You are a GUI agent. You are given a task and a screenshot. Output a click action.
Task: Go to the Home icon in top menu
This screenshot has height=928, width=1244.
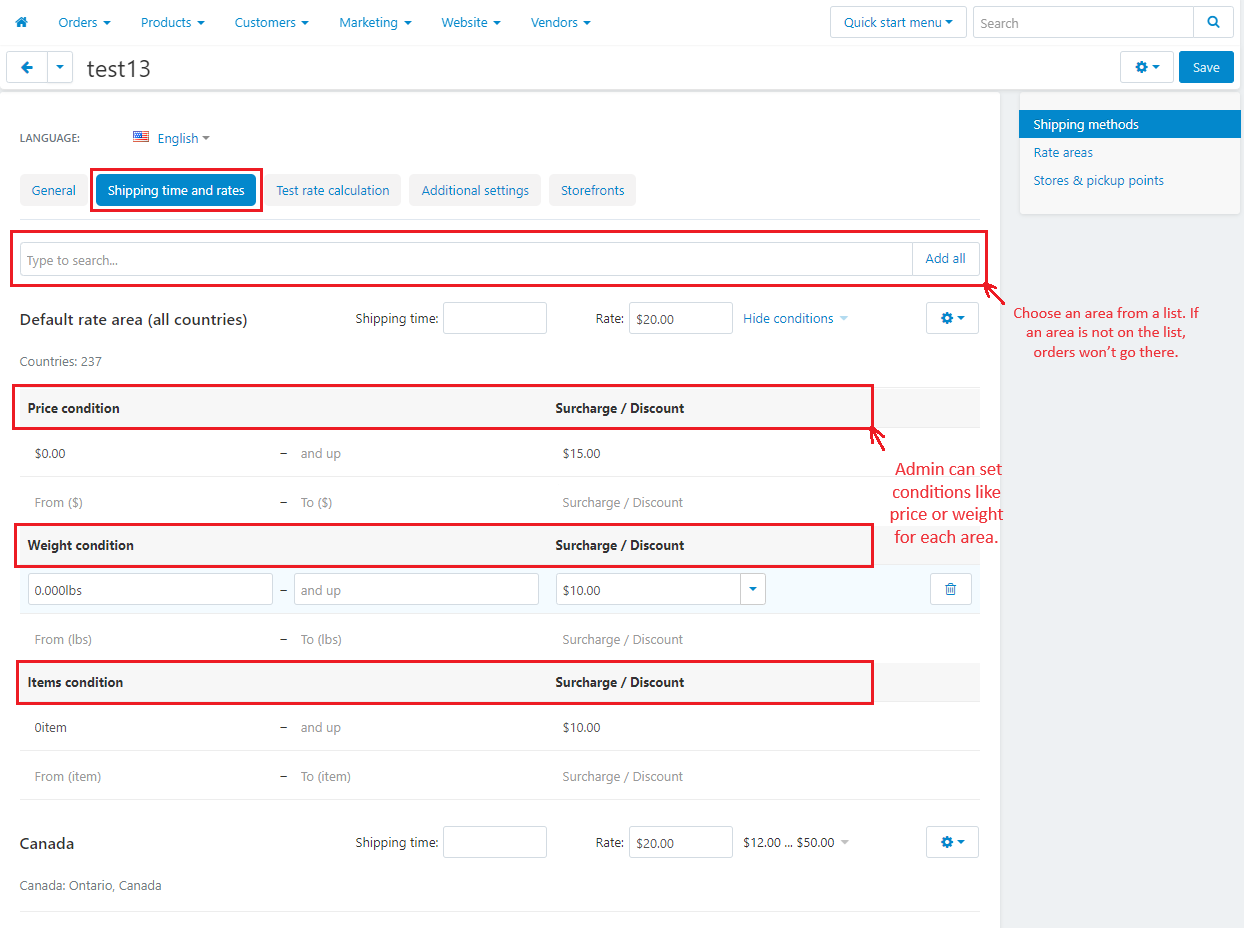point(21,22)
